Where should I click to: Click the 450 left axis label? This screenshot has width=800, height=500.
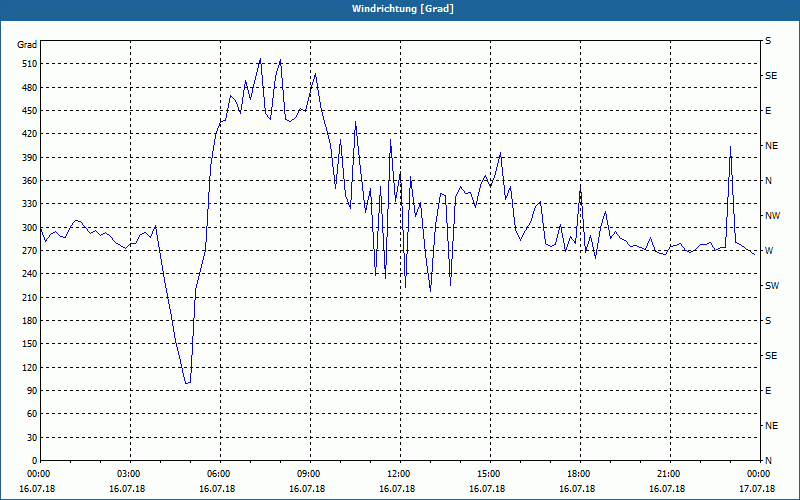(29, 111)
